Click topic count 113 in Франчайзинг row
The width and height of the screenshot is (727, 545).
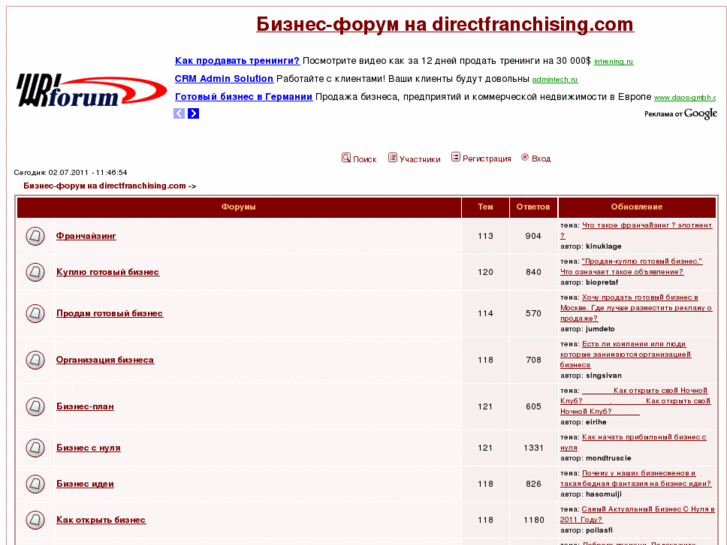[x=485, y=236]
